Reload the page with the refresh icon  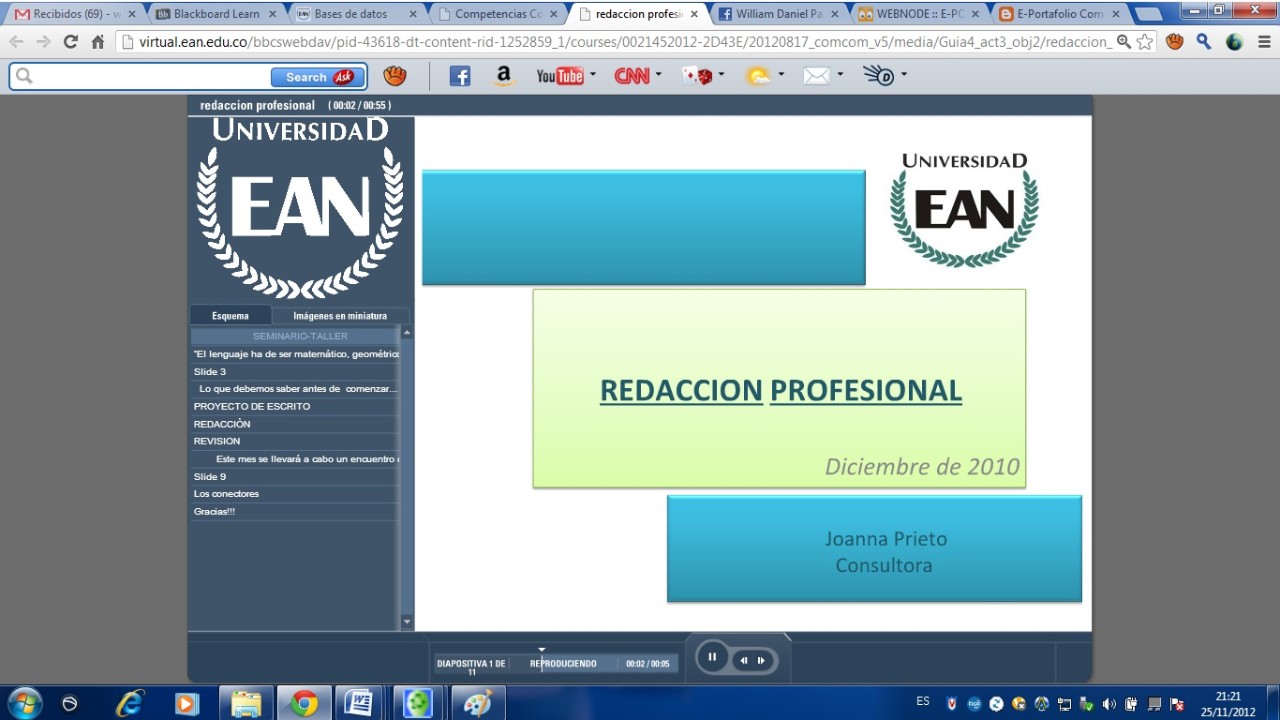(x=70, y=42)
